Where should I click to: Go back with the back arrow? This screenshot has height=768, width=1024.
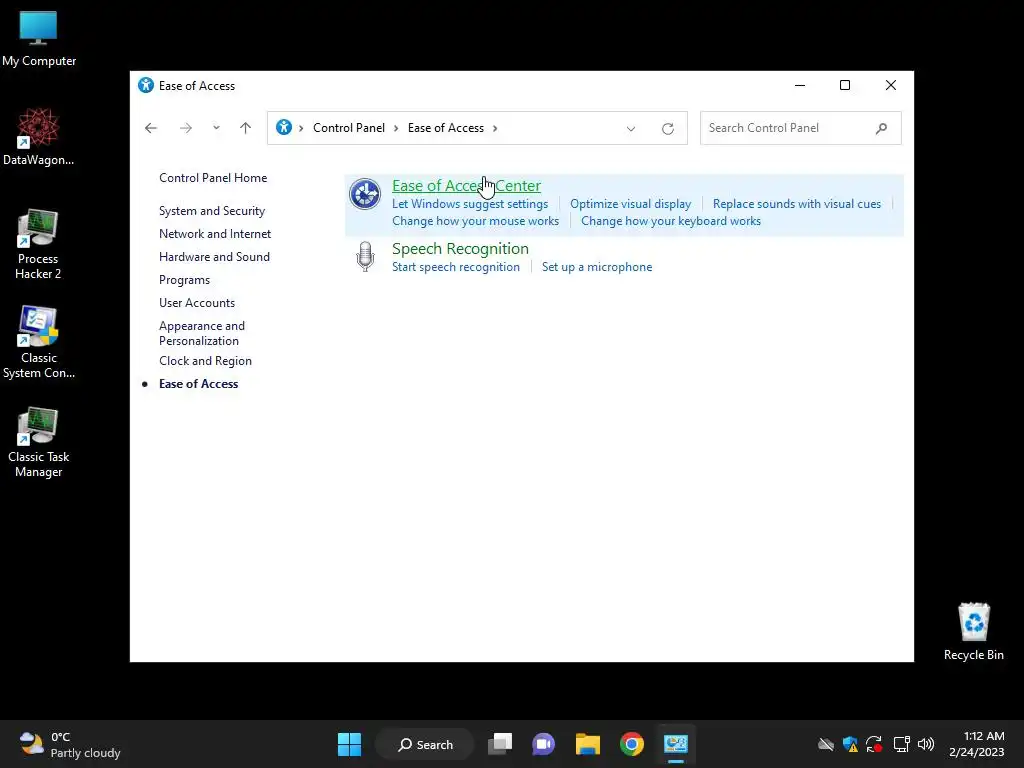point(151,128)
